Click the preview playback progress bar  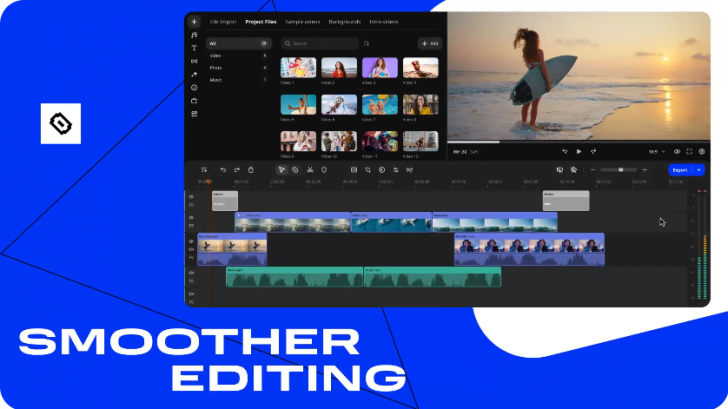coord(578,142)
